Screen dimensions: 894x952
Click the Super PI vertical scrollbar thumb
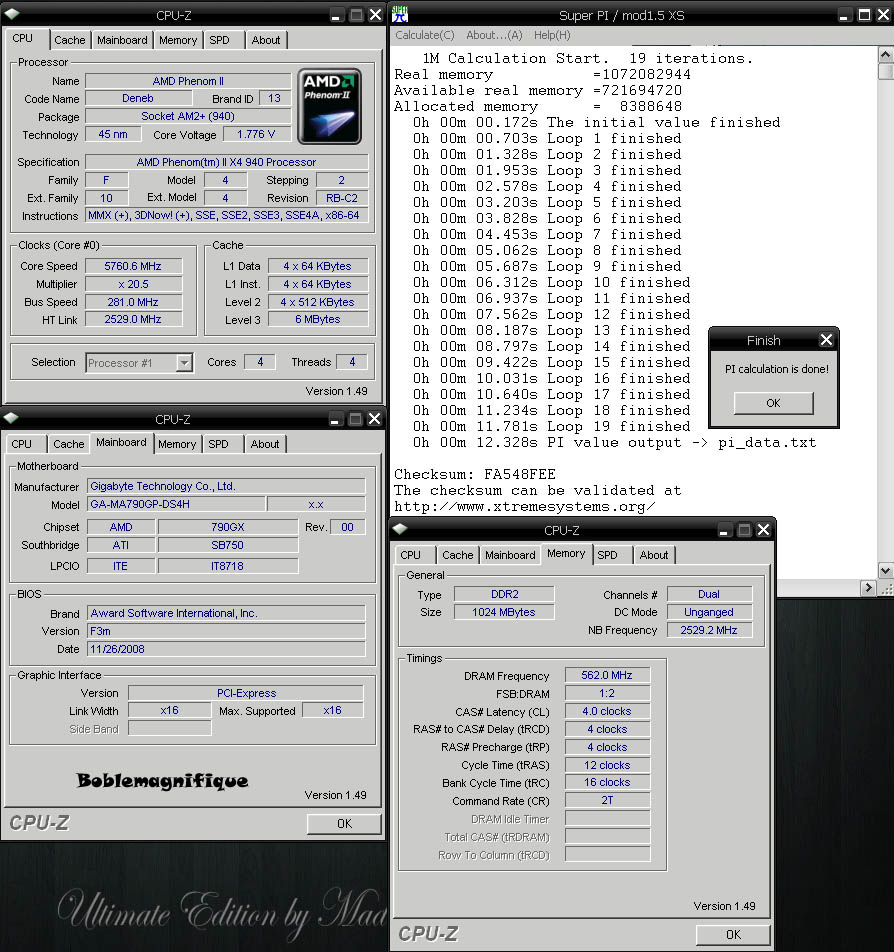point(885,72)
